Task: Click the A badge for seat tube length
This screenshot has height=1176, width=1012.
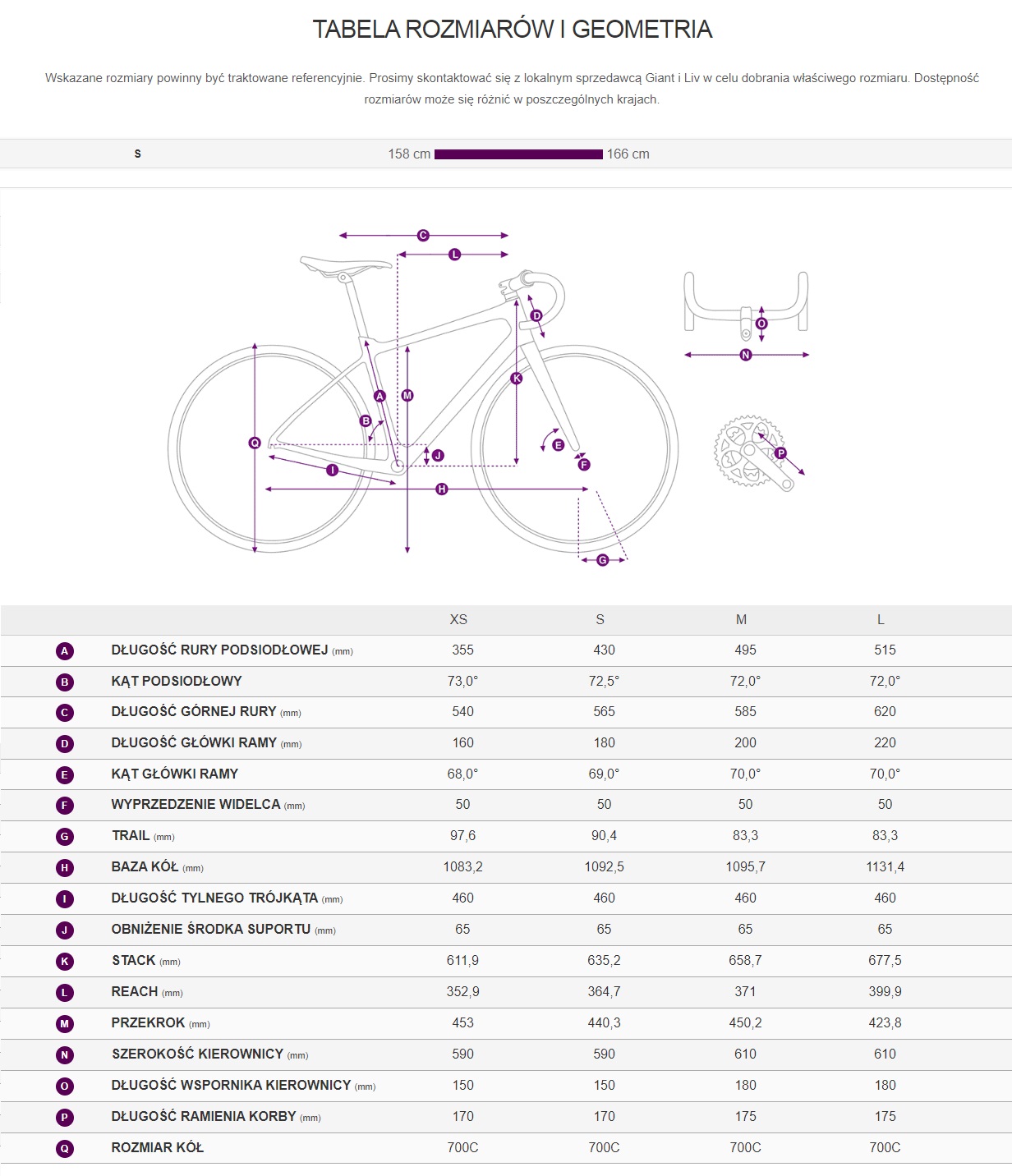Action: (x=65, y=651)
